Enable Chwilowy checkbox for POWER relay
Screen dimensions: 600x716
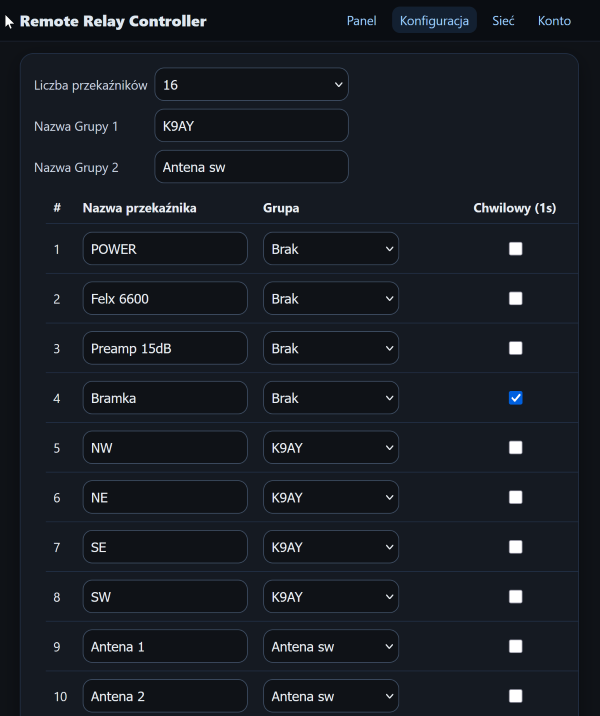[x=515, y=249]
